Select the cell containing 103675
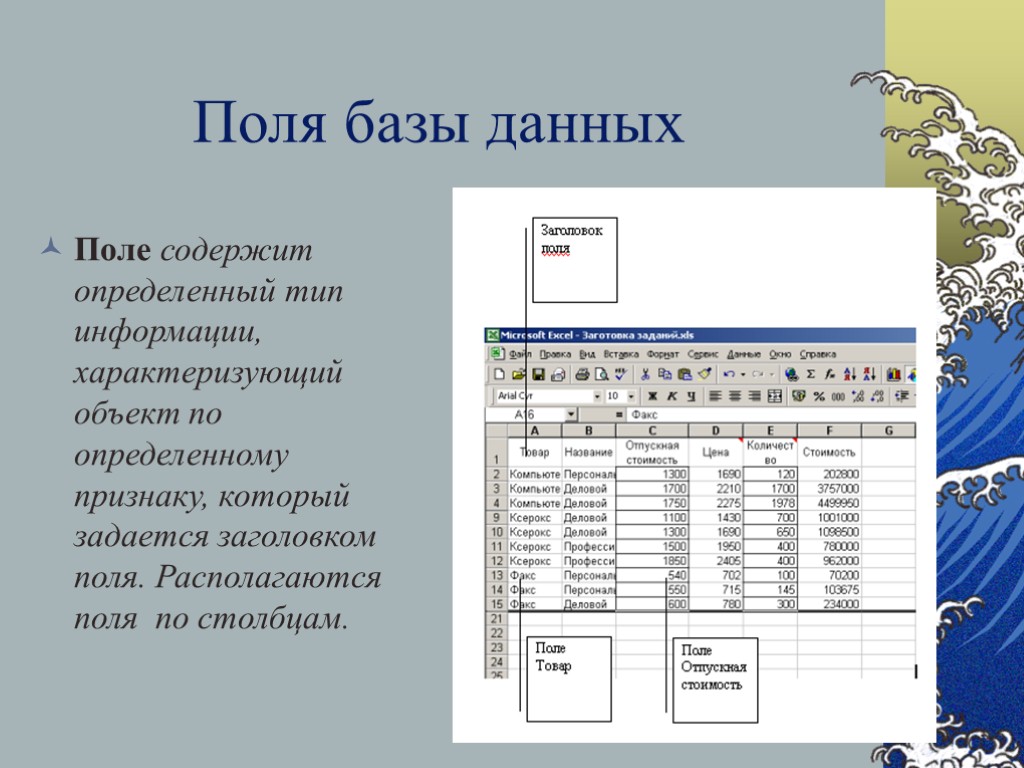This screenshot has width=1024, height=768. 829,590
